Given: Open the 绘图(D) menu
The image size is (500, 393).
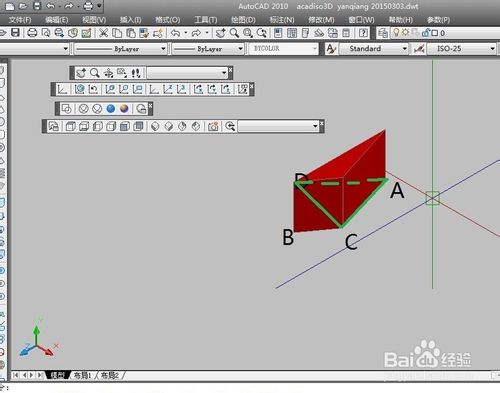Looking at the screenshot, I should coord(243,20).
